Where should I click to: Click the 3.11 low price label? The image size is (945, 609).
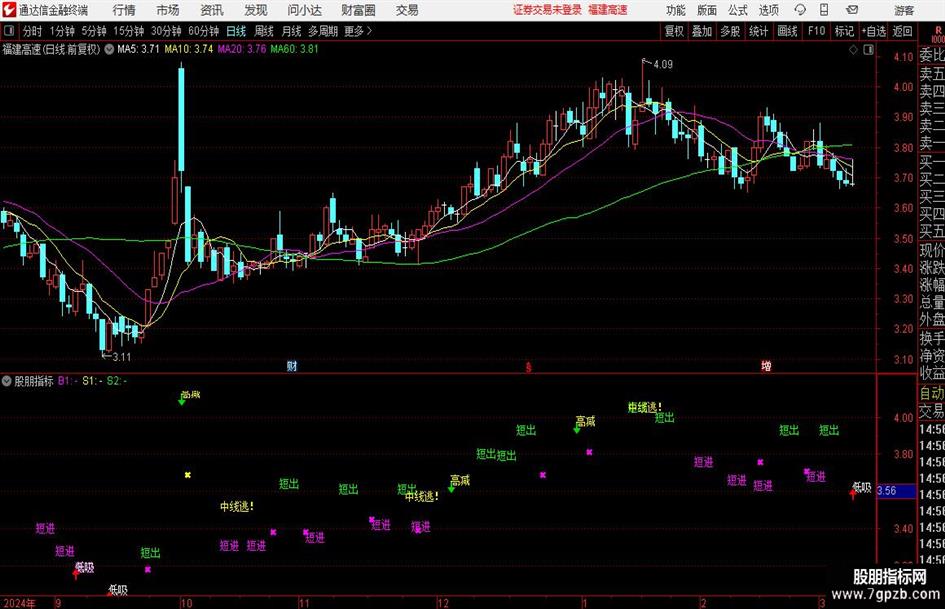tap(122, 357)
